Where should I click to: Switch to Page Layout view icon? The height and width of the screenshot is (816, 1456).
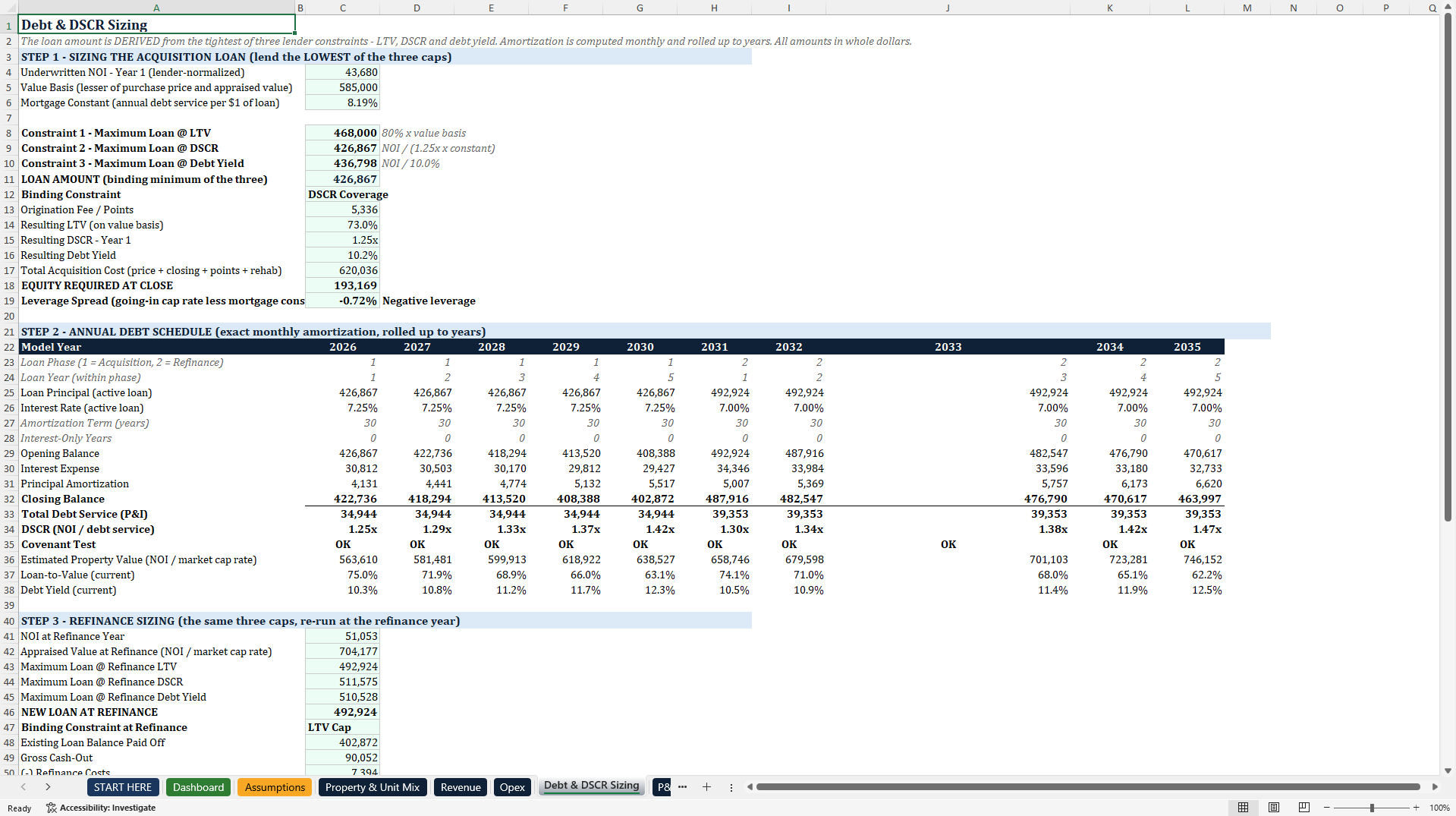click(x=1274, y=808)
